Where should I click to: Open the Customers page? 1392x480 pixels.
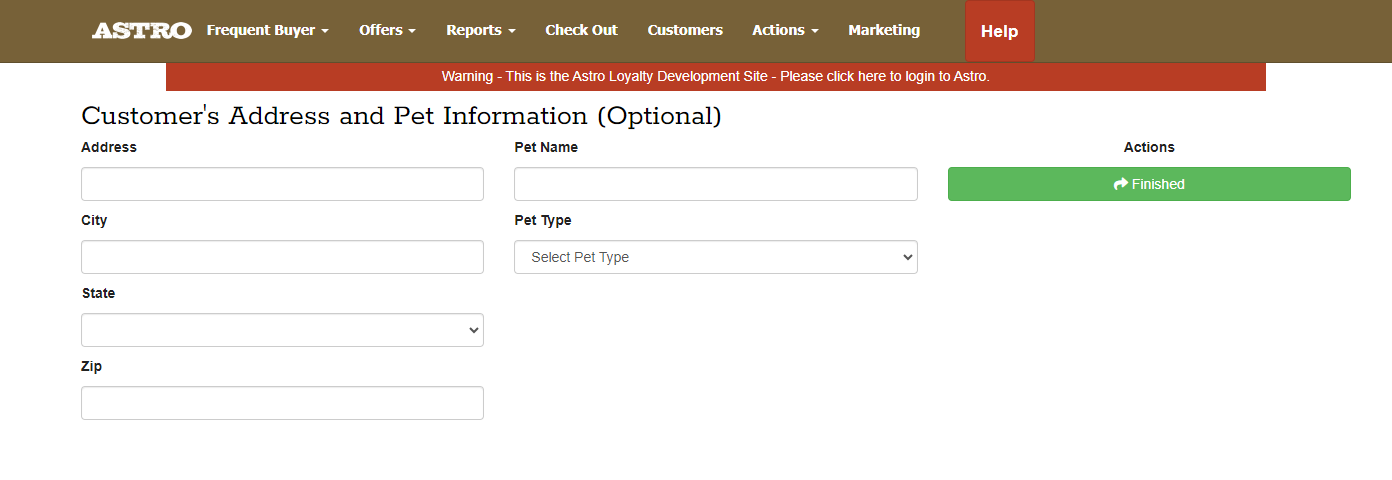click(685, 30)
